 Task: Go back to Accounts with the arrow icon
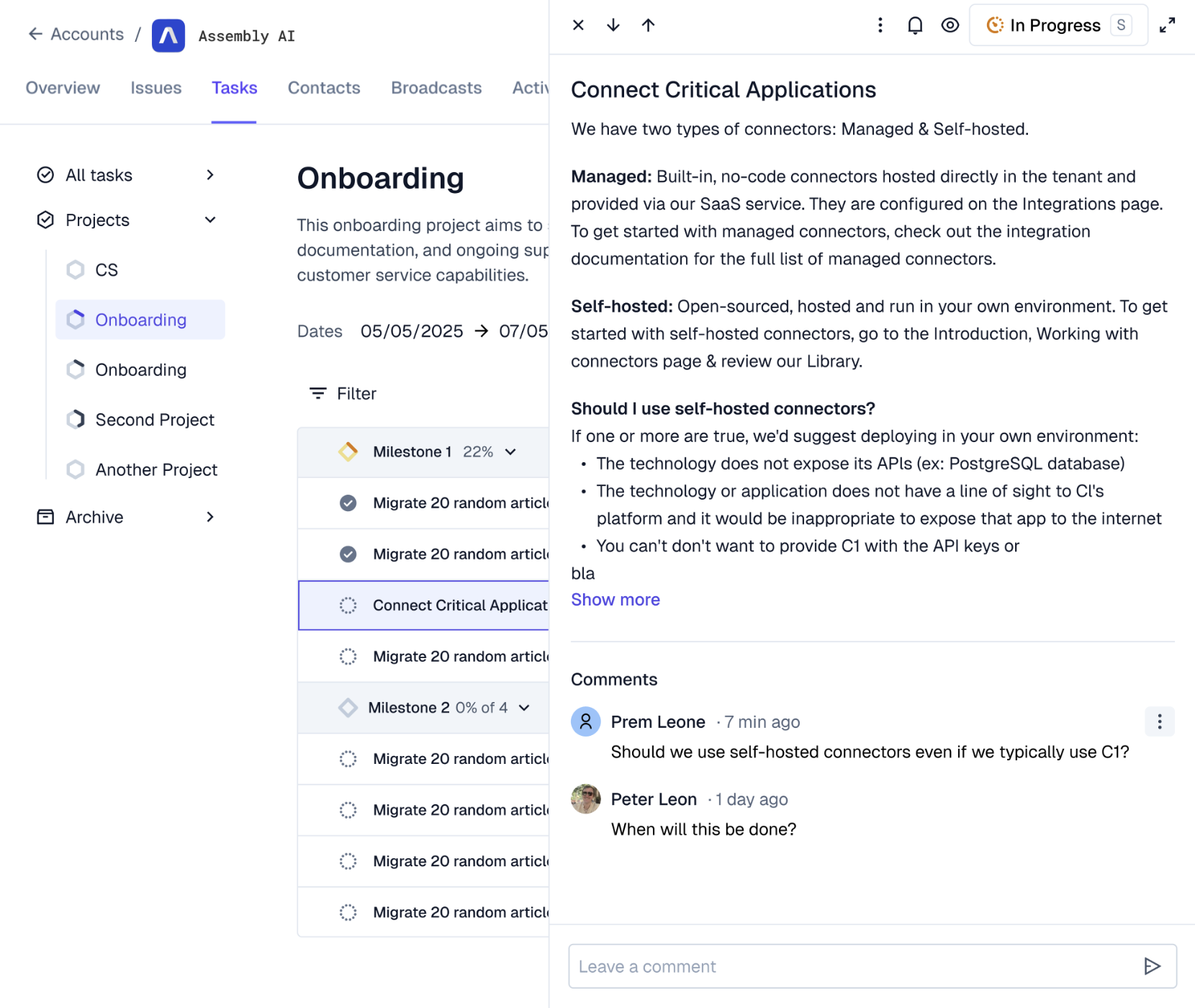pos(35,34)
